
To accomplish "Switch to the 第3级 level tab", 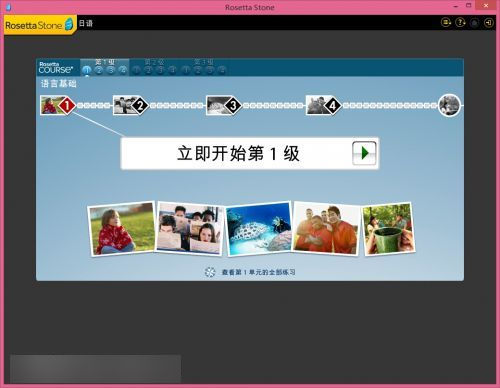I will point(204,62).
